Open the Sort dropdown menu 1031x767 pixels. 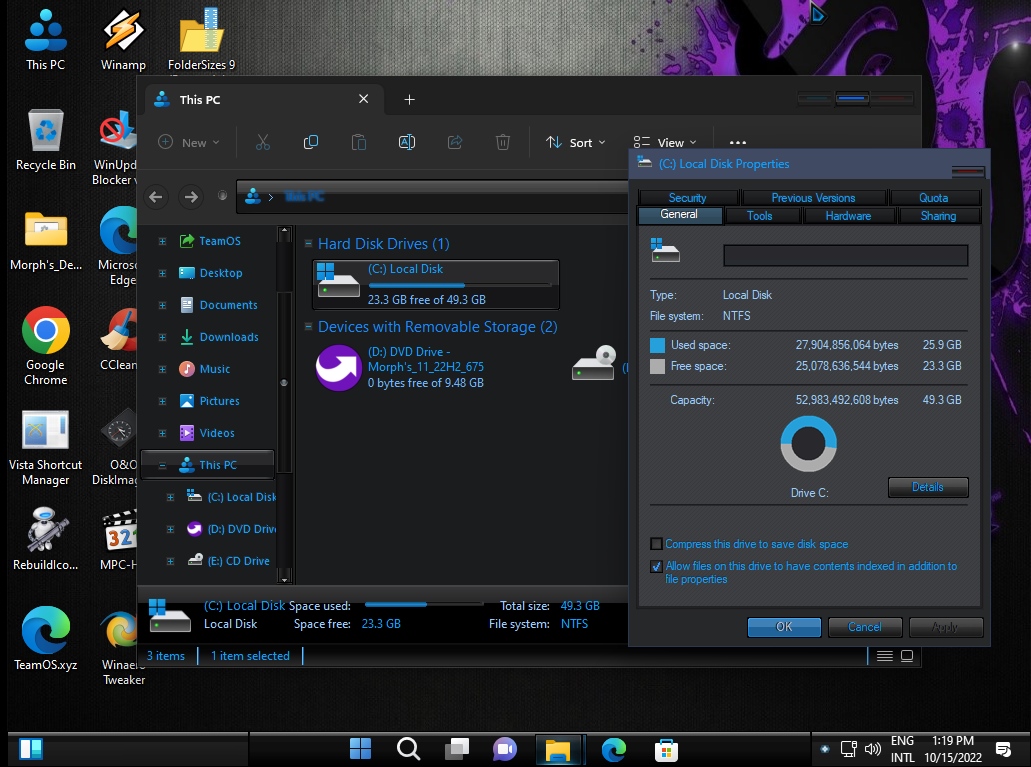coord(576,143)
